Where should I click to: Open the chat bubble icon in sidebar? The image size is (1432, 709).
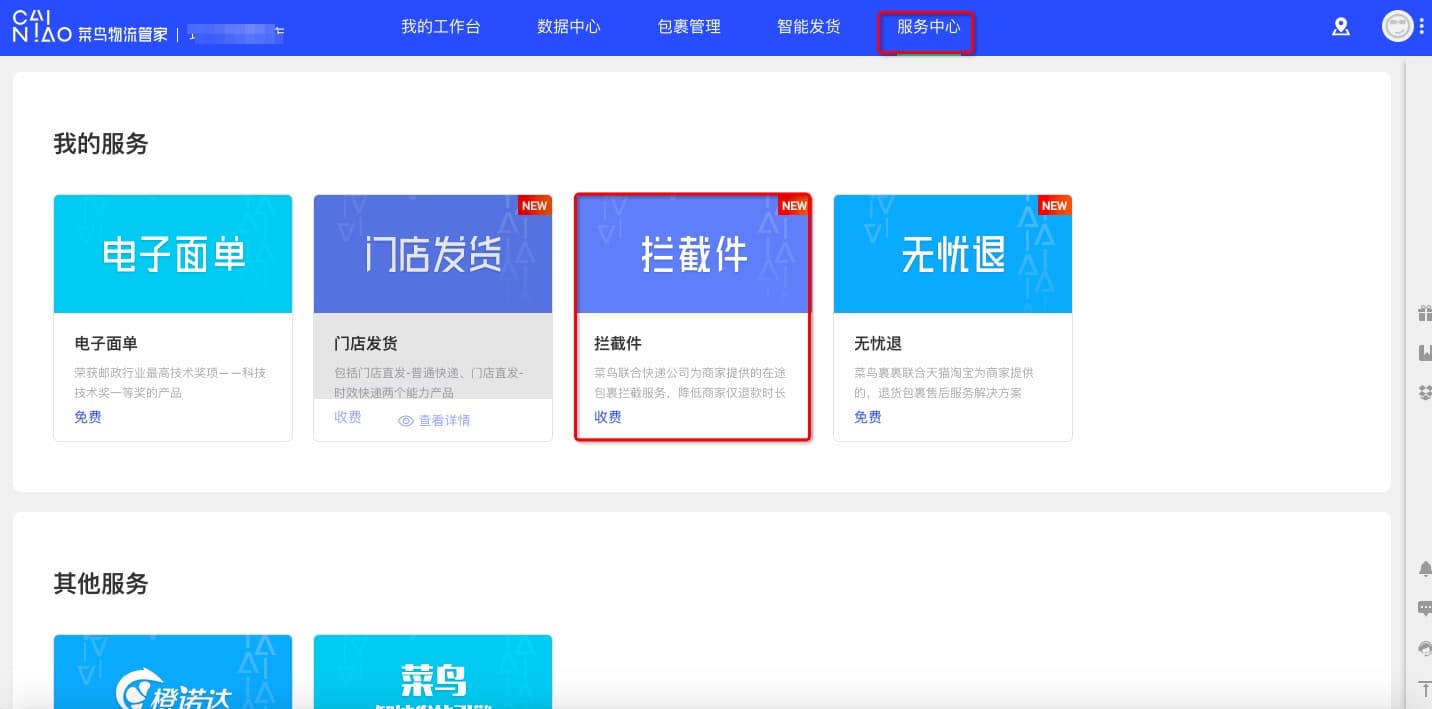(x=1425, y=608)
